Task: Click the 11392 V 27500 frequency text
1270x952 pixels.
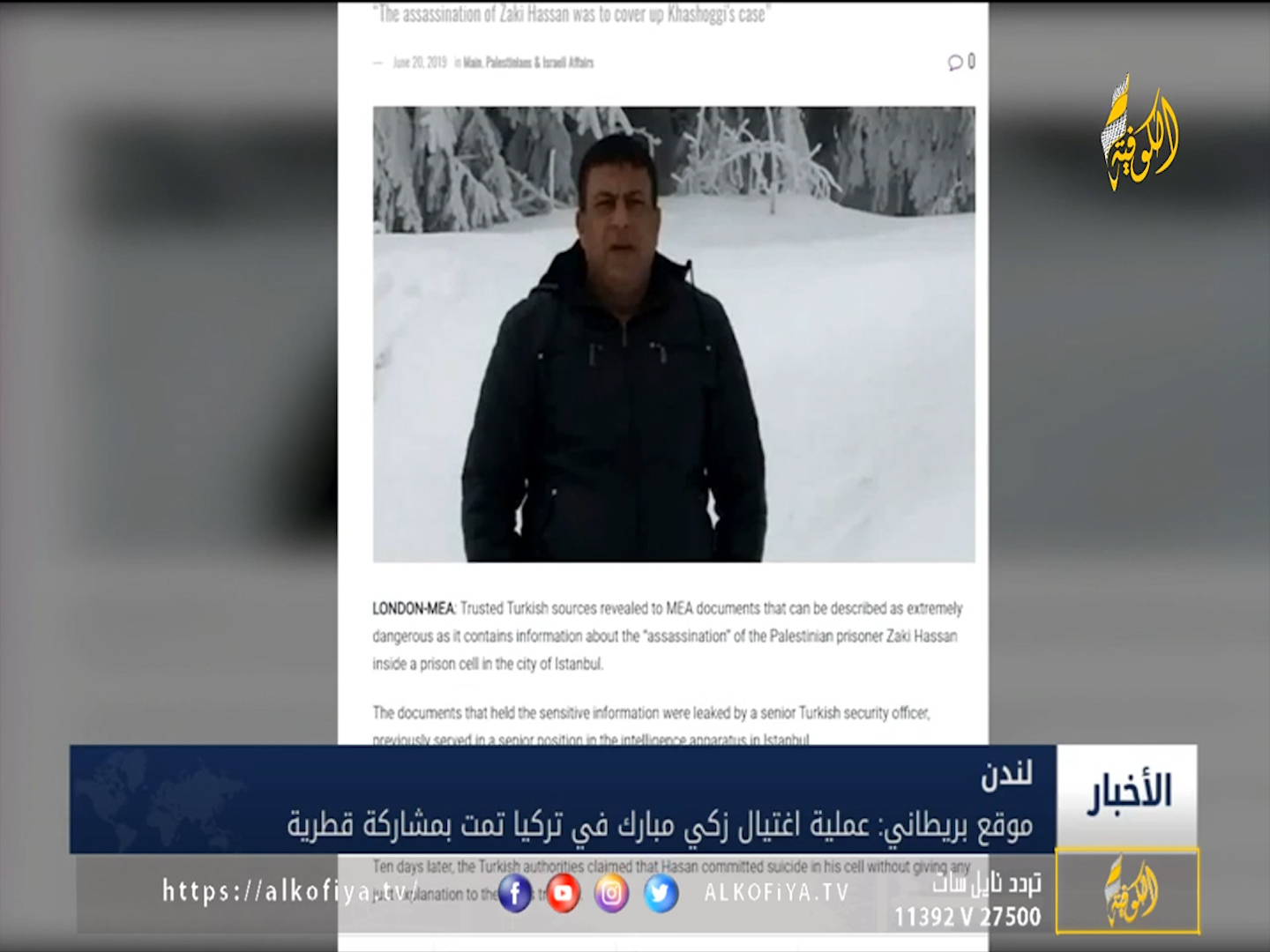Action: pyautogui.click(x=967, y=917)
